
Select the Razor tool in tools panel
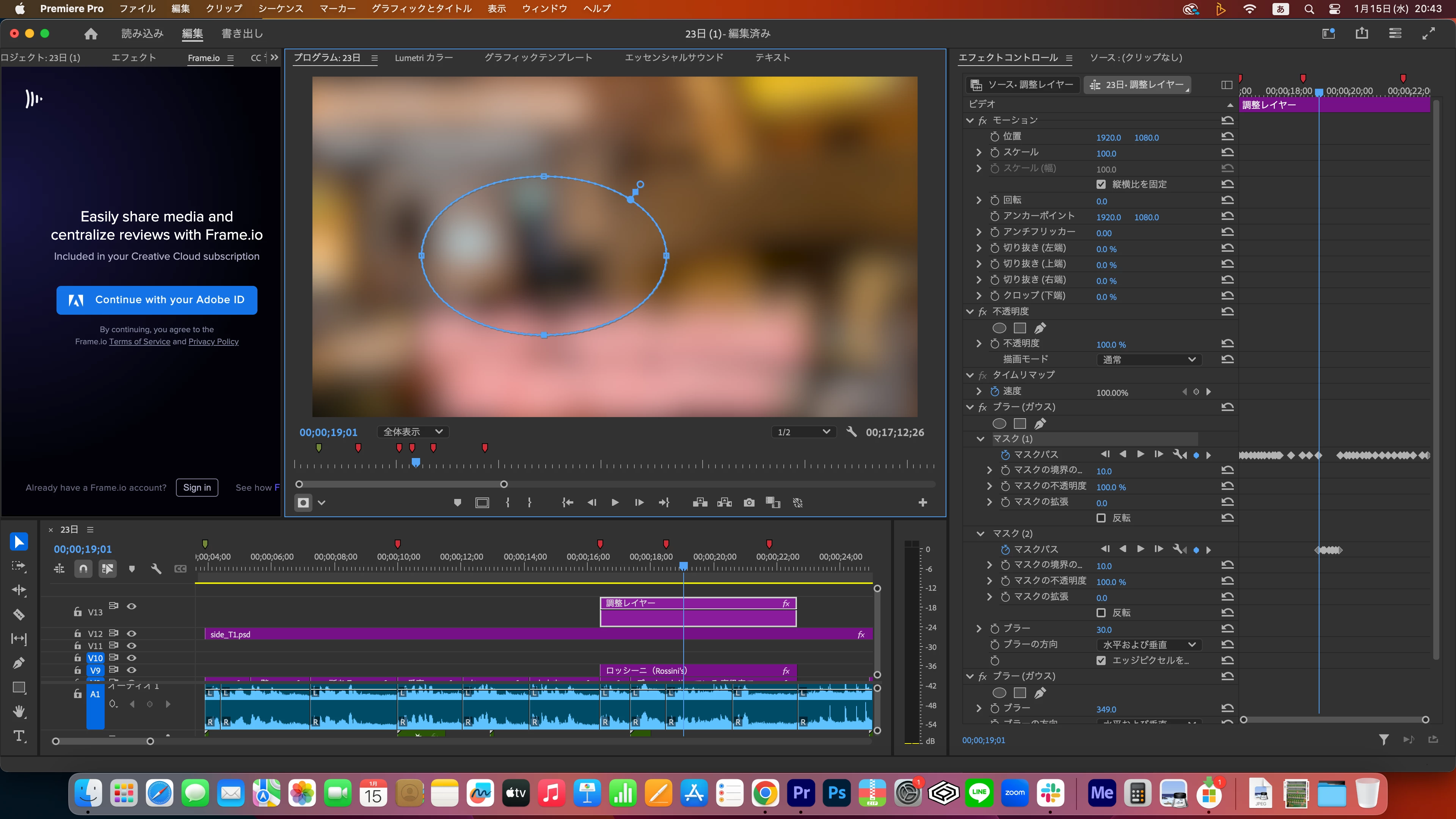coord(19,614)
